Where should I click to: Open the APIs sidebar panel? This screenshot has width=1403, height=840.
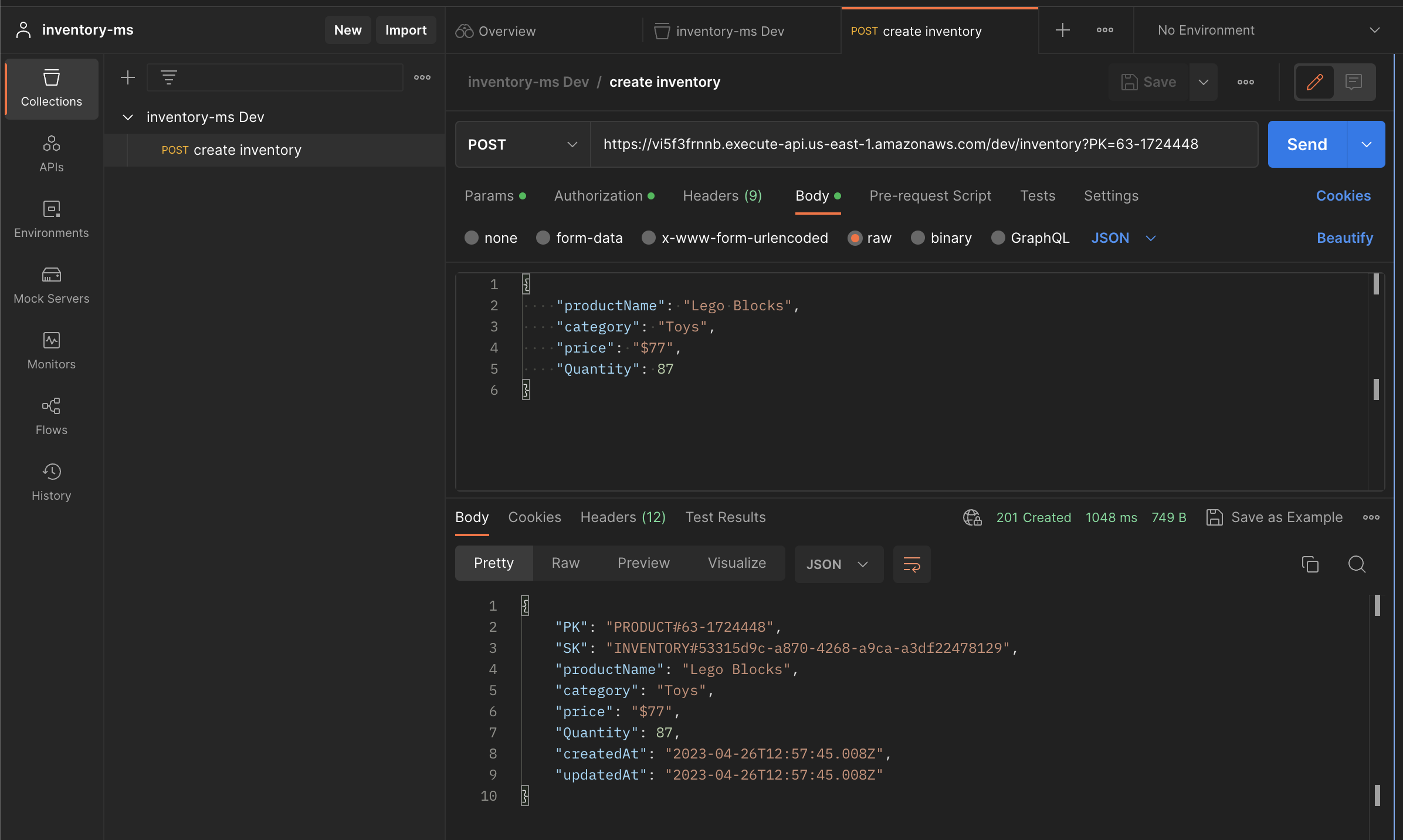(x=52, y=154)
